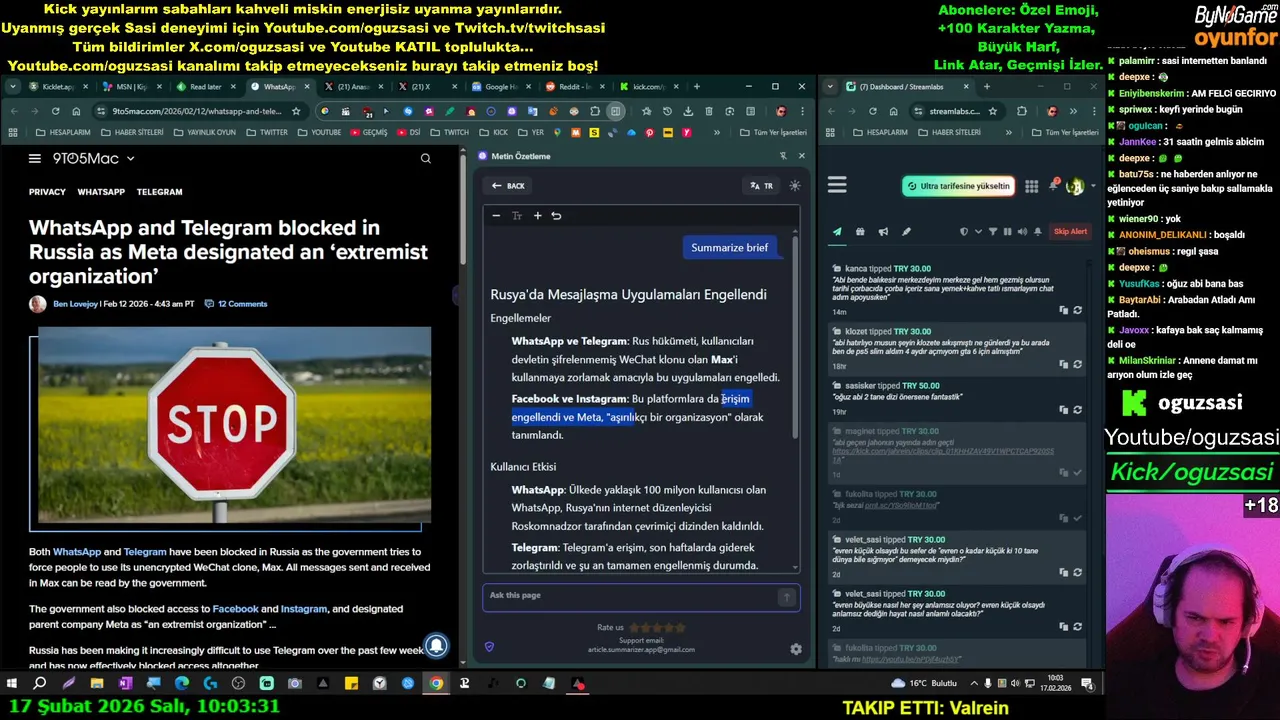Click 'Ultra tarifesine yükseltin' button
The height and width of the screenshot is (720, 1280).
[958, 186]
